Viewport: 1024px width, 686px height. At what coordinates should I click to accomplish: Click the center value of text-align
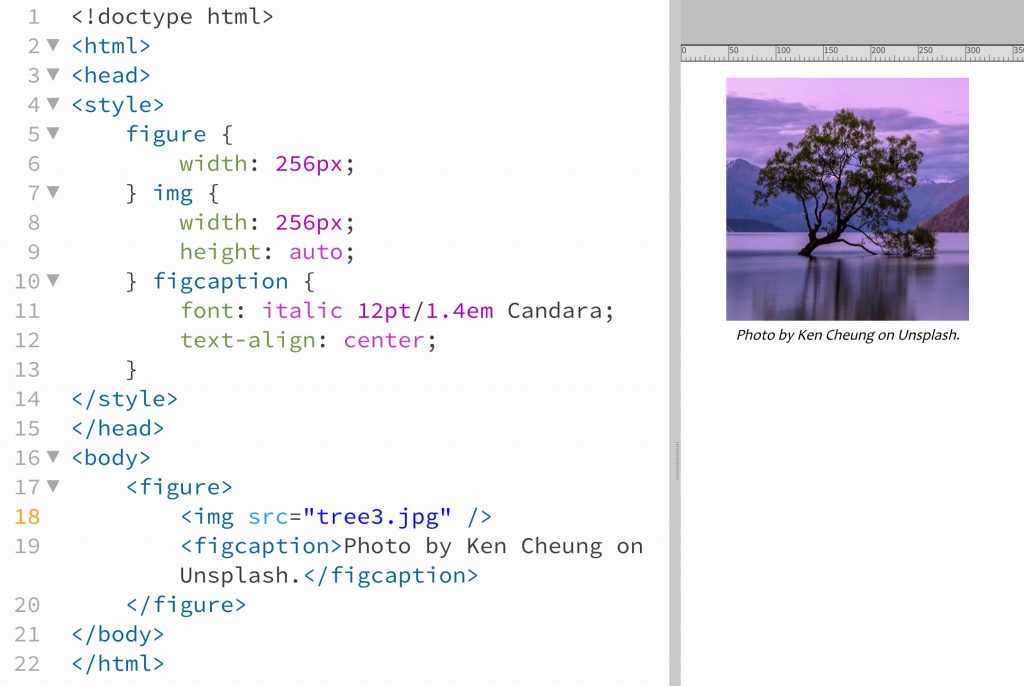coord(383,340)
